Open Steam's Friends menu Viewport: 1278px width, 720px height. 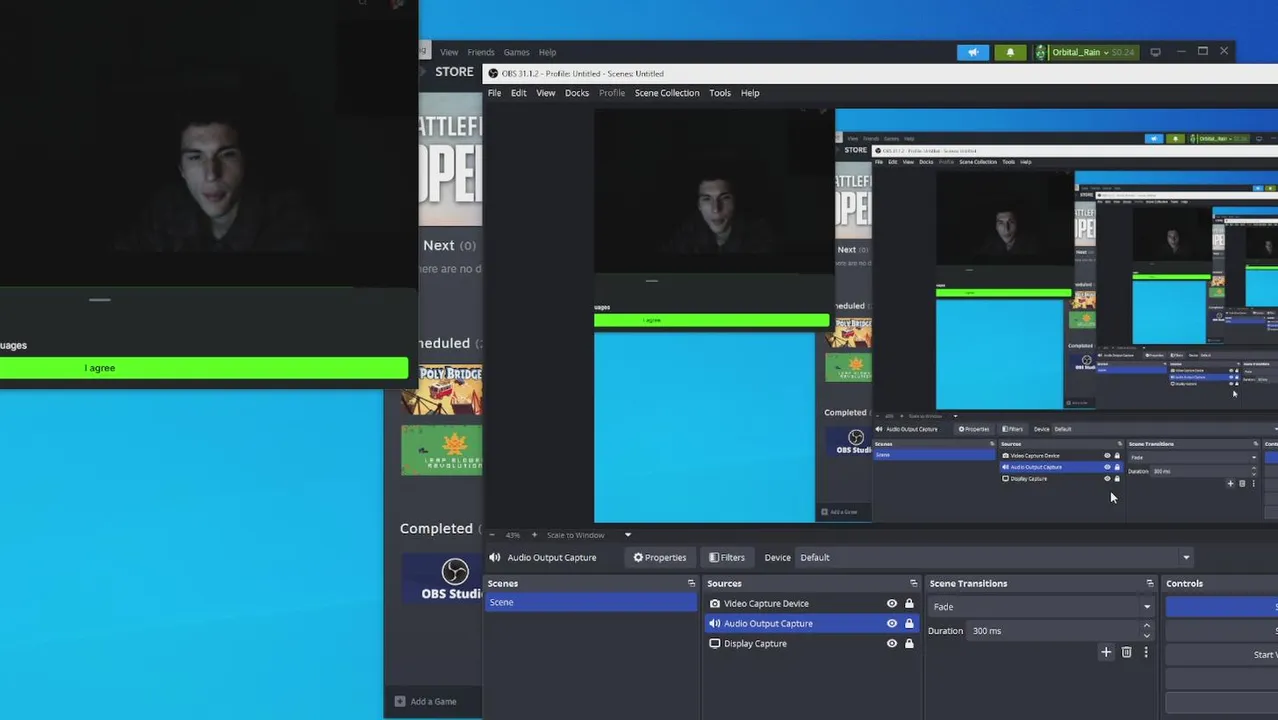pyautogui.click(x=481, y=52)
